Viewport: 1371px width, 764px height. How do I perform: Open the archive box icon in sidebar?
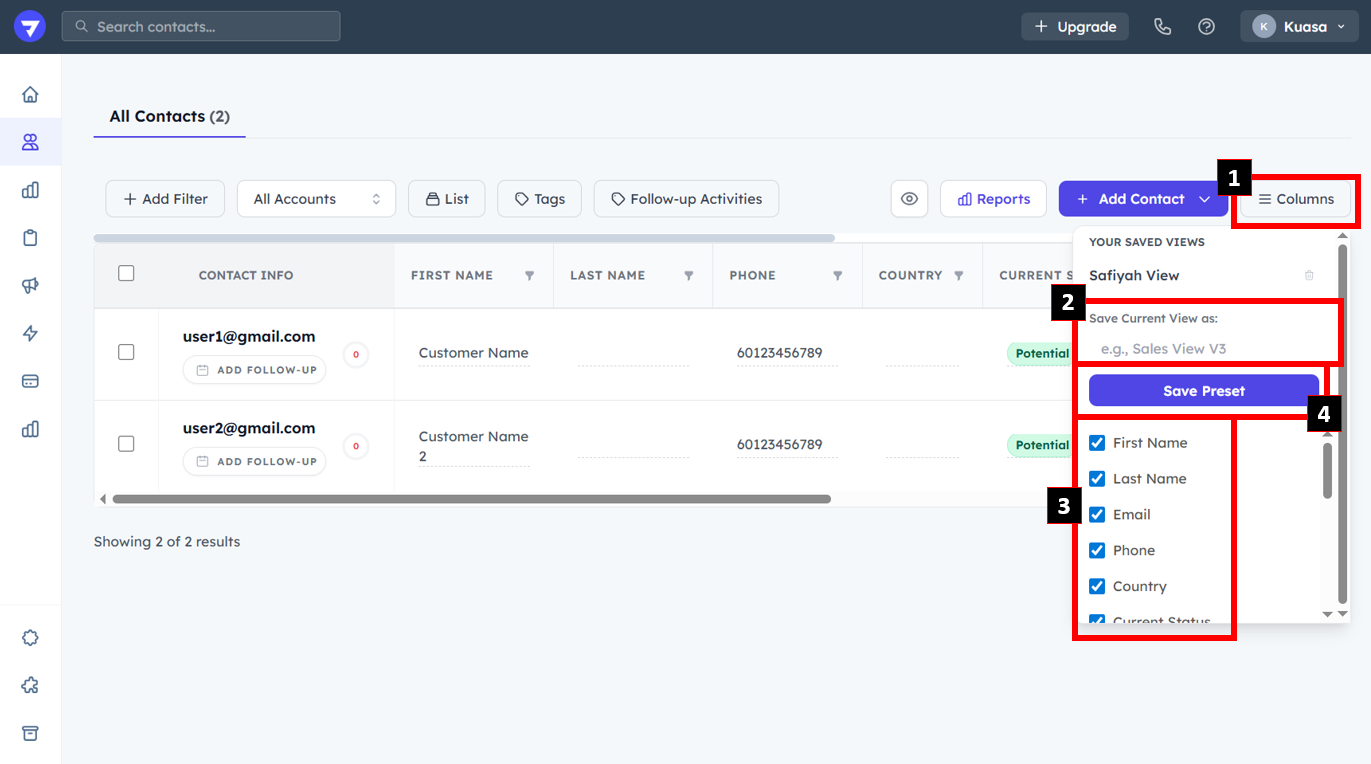point(30,733)
